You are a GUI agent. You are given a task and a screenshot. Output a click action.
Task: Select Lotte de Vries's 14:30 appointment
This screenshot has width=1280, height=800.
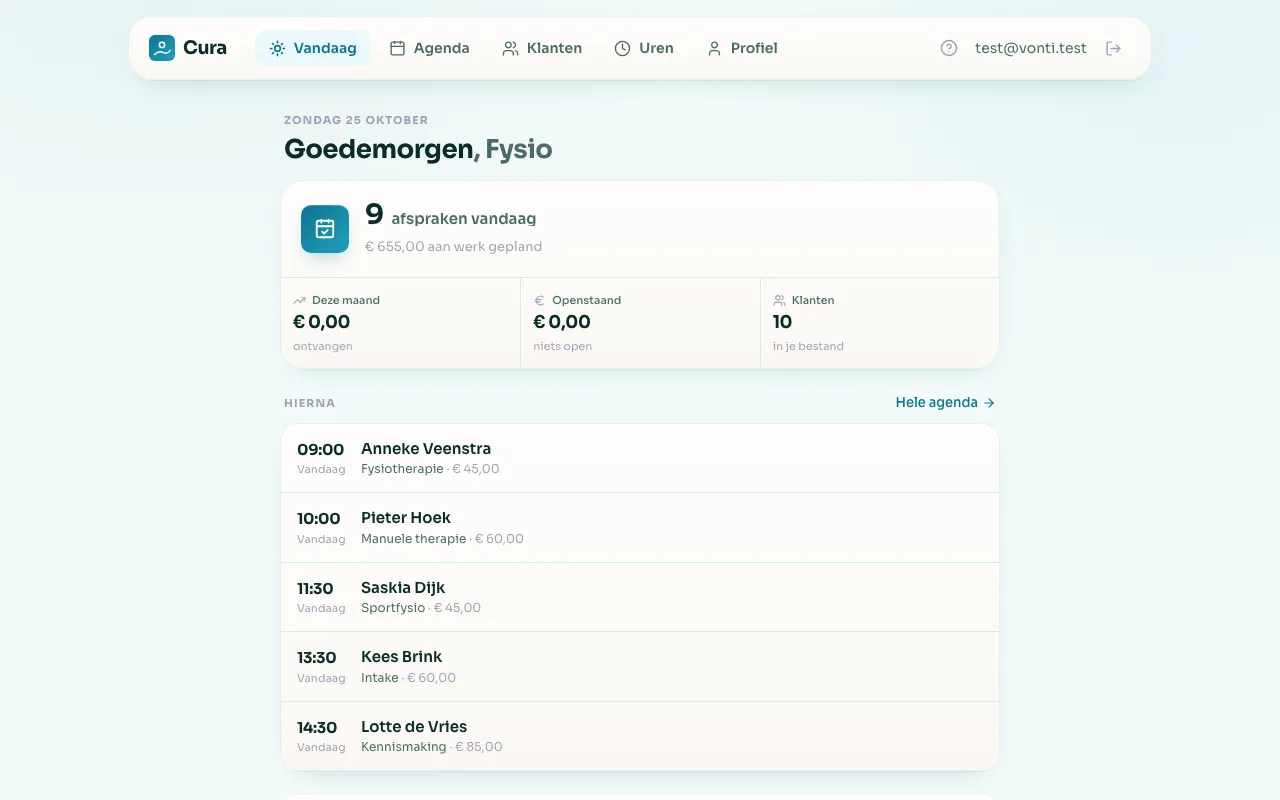pos(640,736)
